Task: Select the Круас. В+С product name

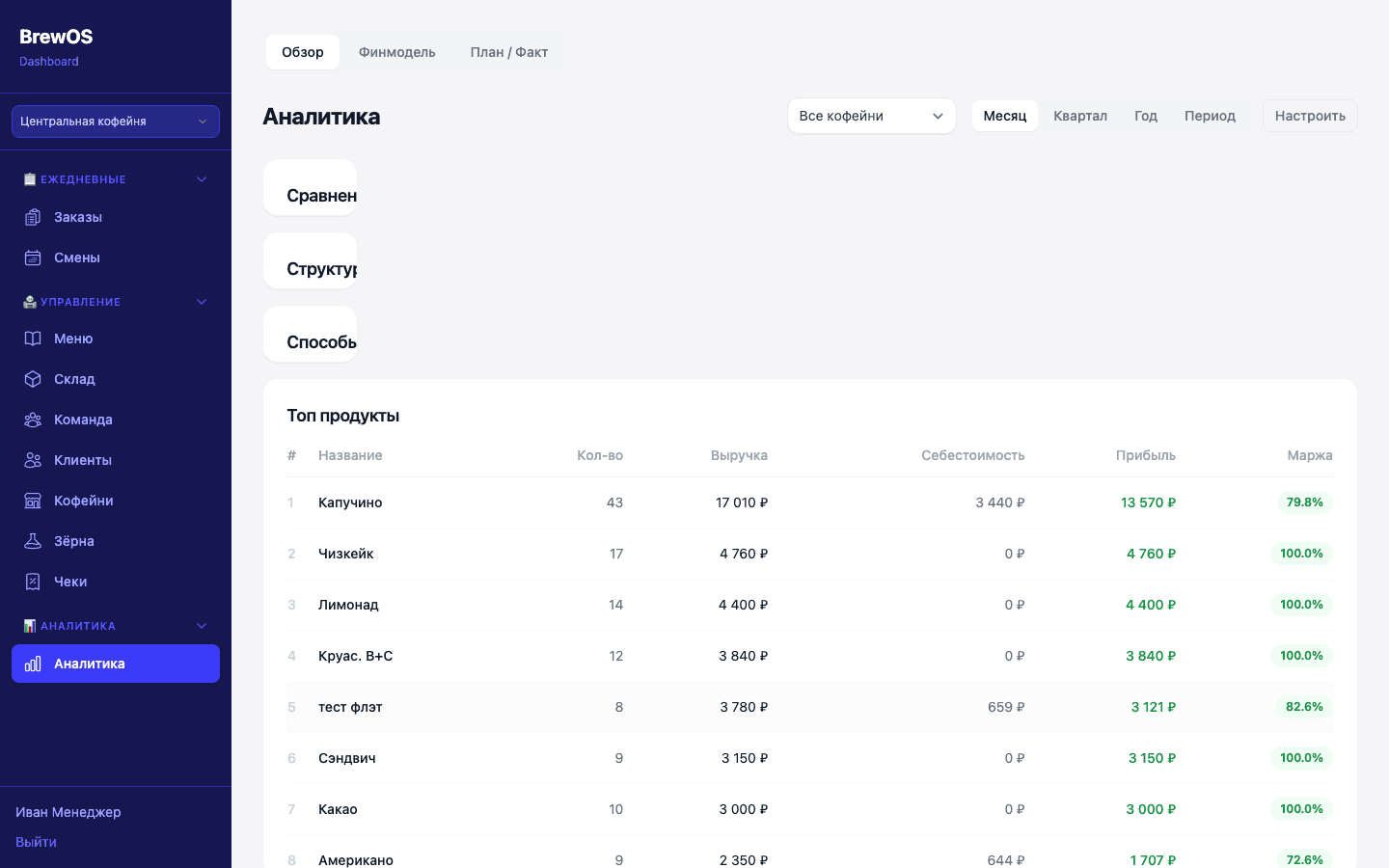Action: pos(356,656)
